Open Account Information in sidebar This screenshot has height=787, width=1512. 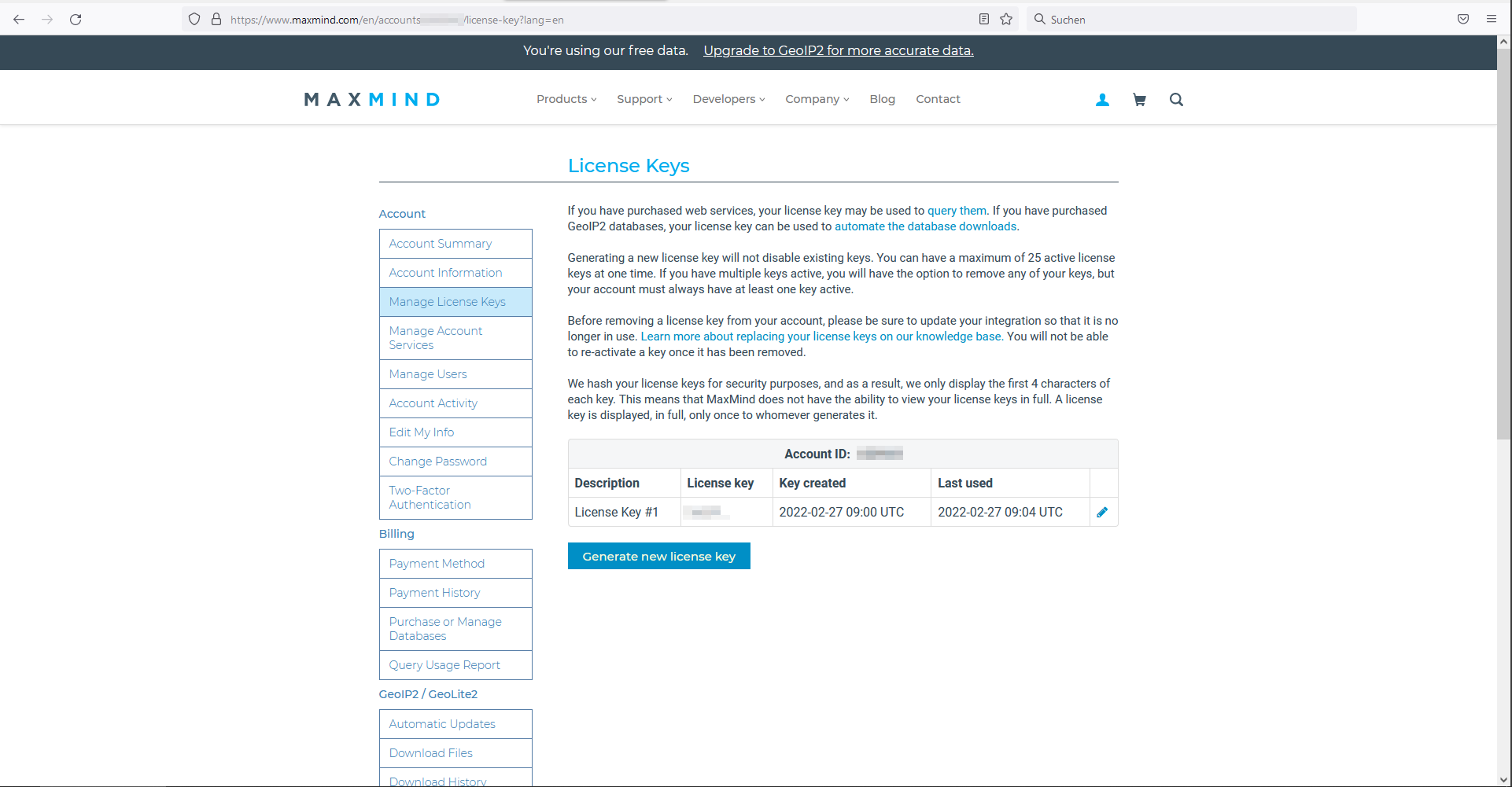(455, 273)
